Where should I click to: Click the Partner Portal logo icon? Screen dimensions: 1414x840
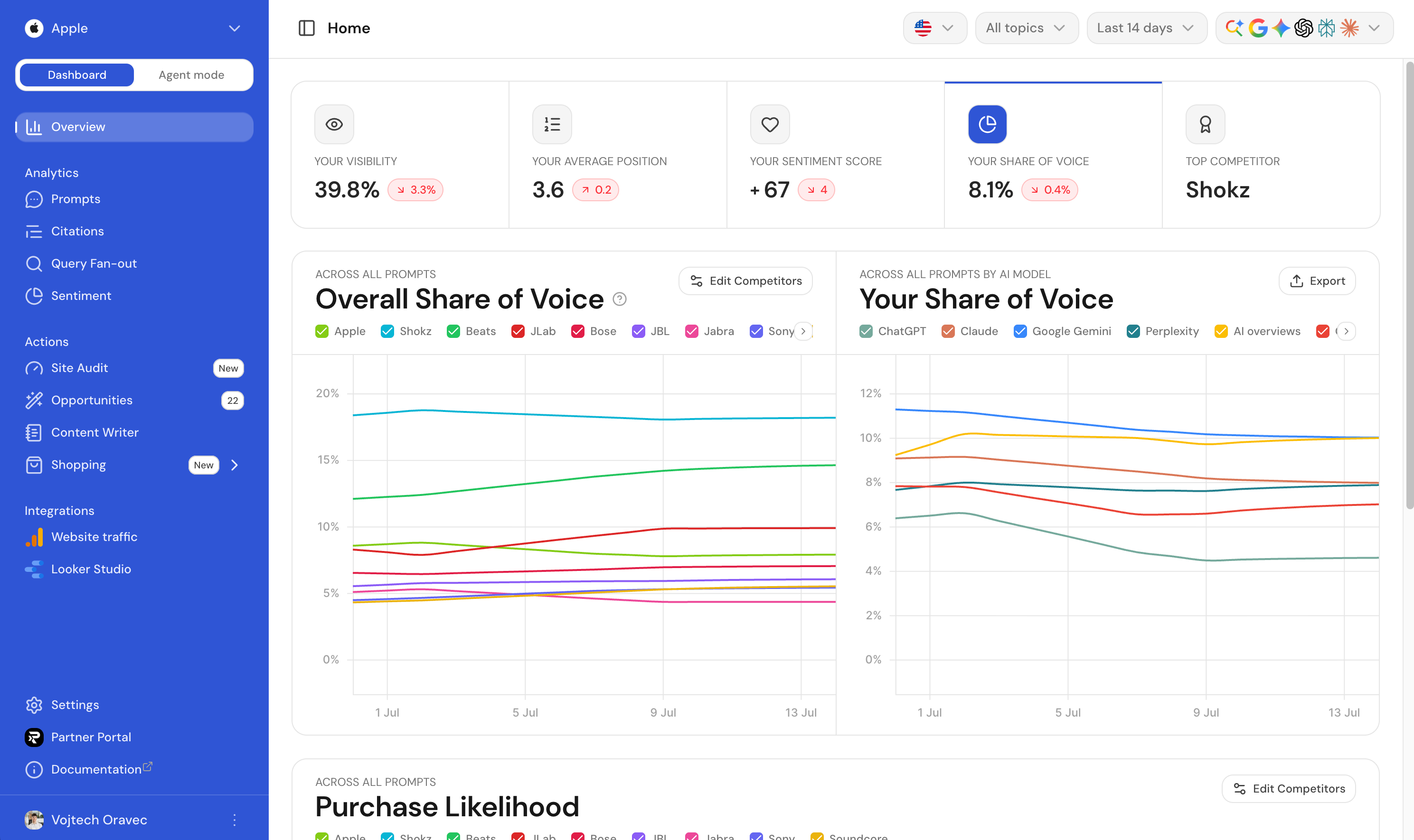tap(34, 737)
